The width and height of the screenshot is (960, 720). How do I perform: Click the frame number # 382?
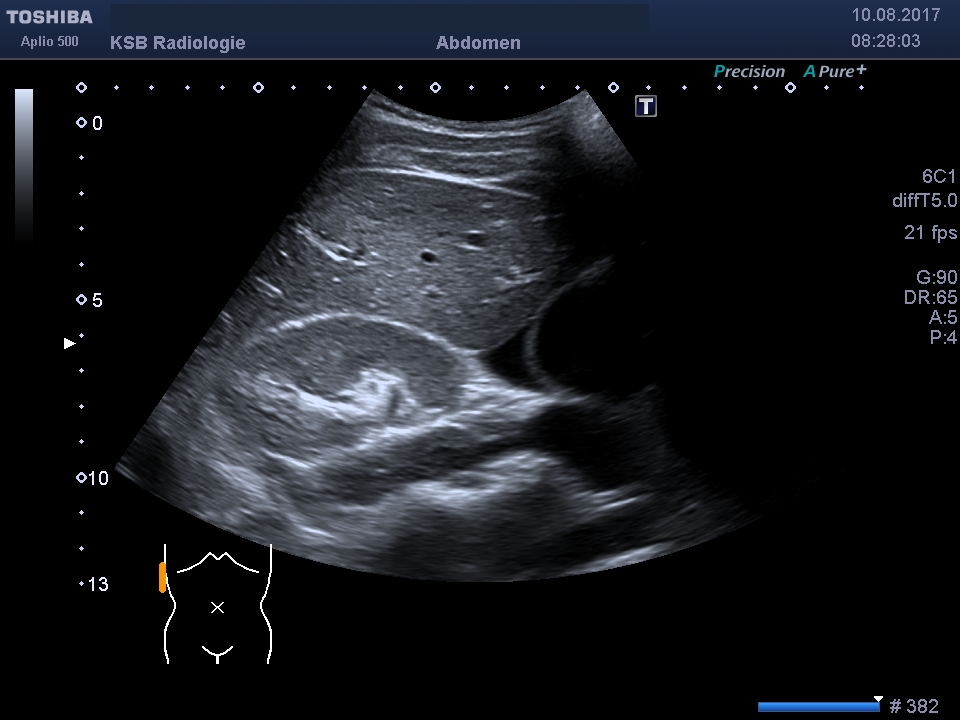coord(913,707)
